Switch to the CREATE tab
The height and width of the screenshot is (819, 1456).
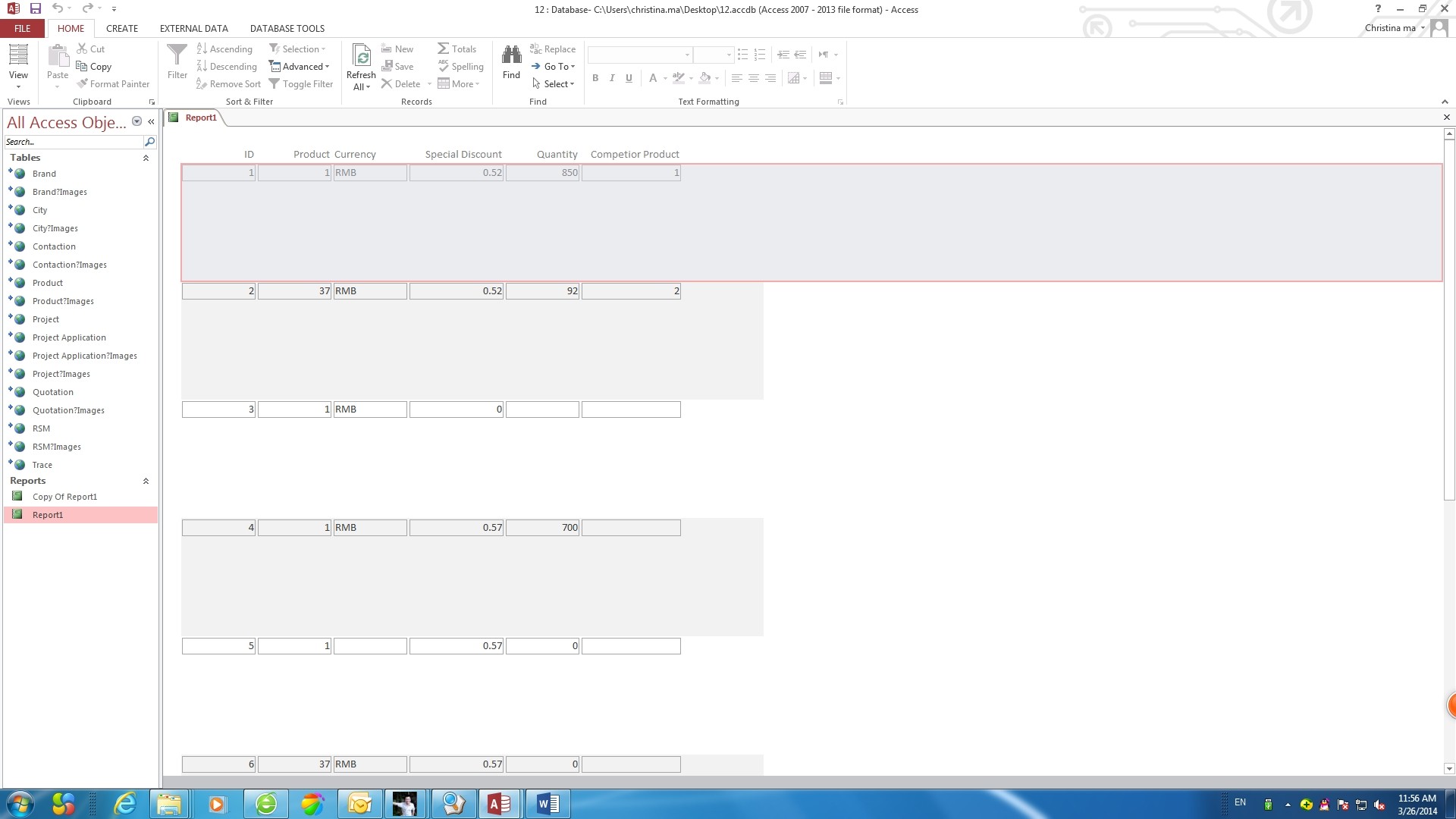click(122, 28)
